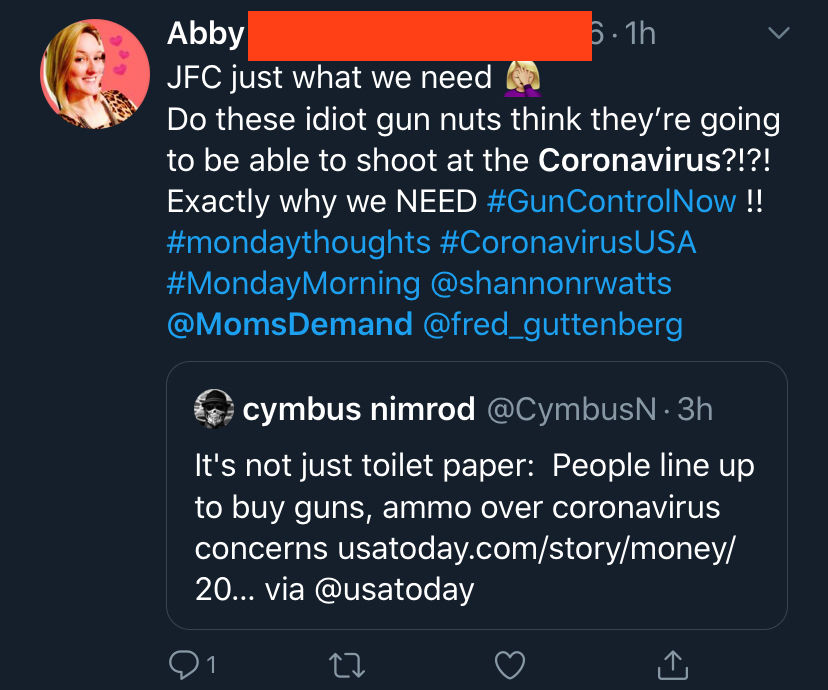Visit the @MomsDemand mention
The height and width of the screenshot is (690, 828).
290,324
